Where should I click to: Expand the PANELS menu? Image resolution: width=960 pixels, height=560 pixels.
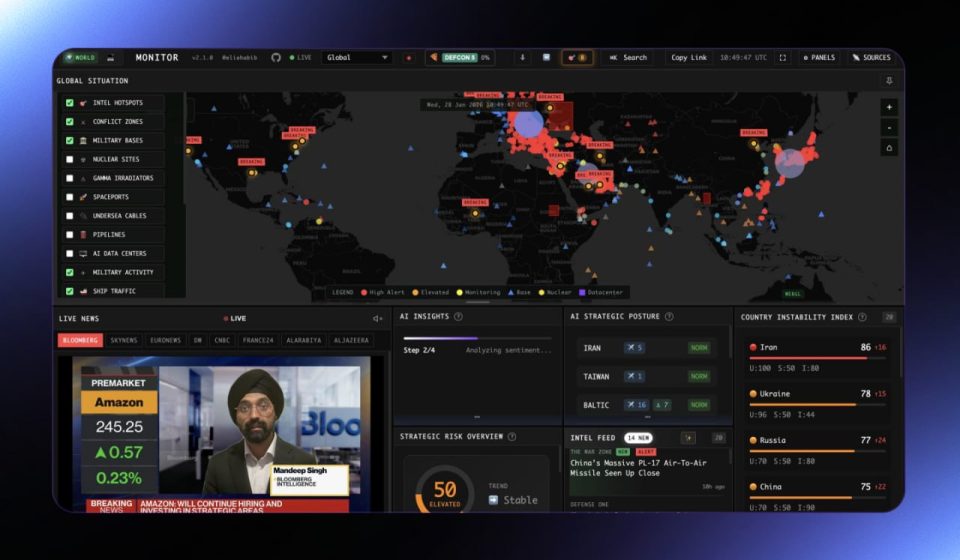pos(818,58)
